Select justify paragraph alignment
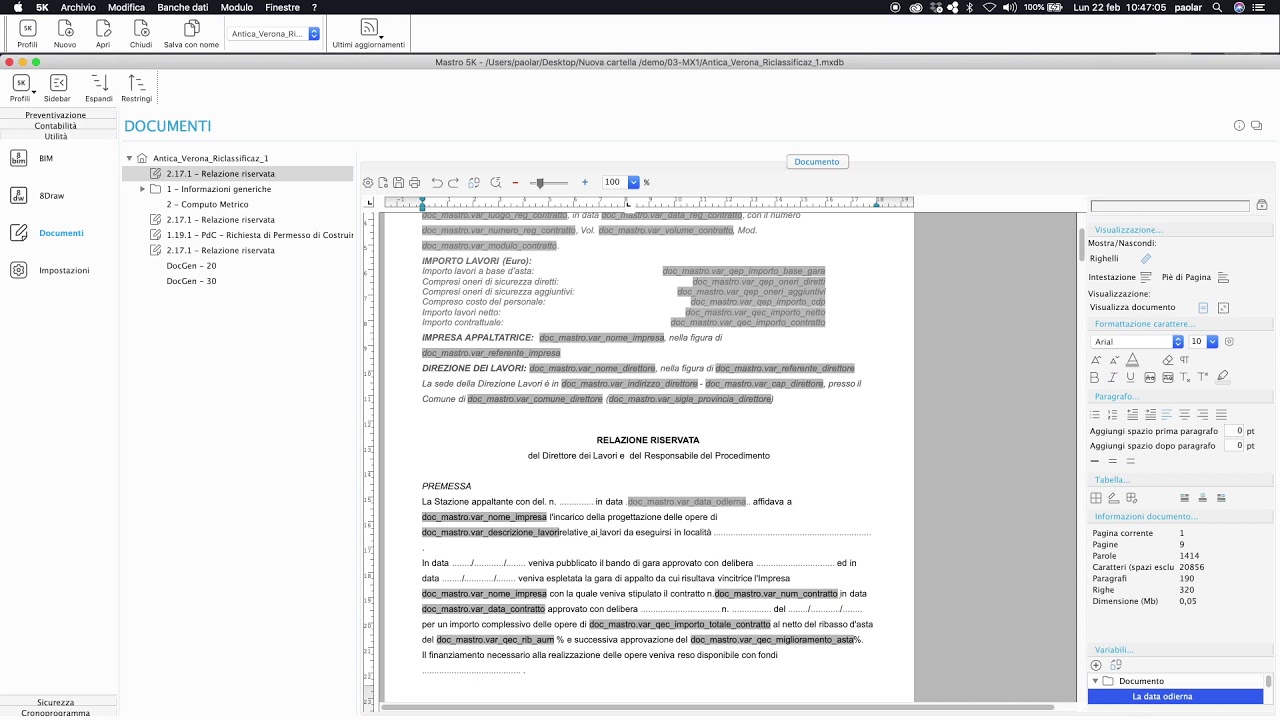Screen dimensions: 1280x720 1221,414
